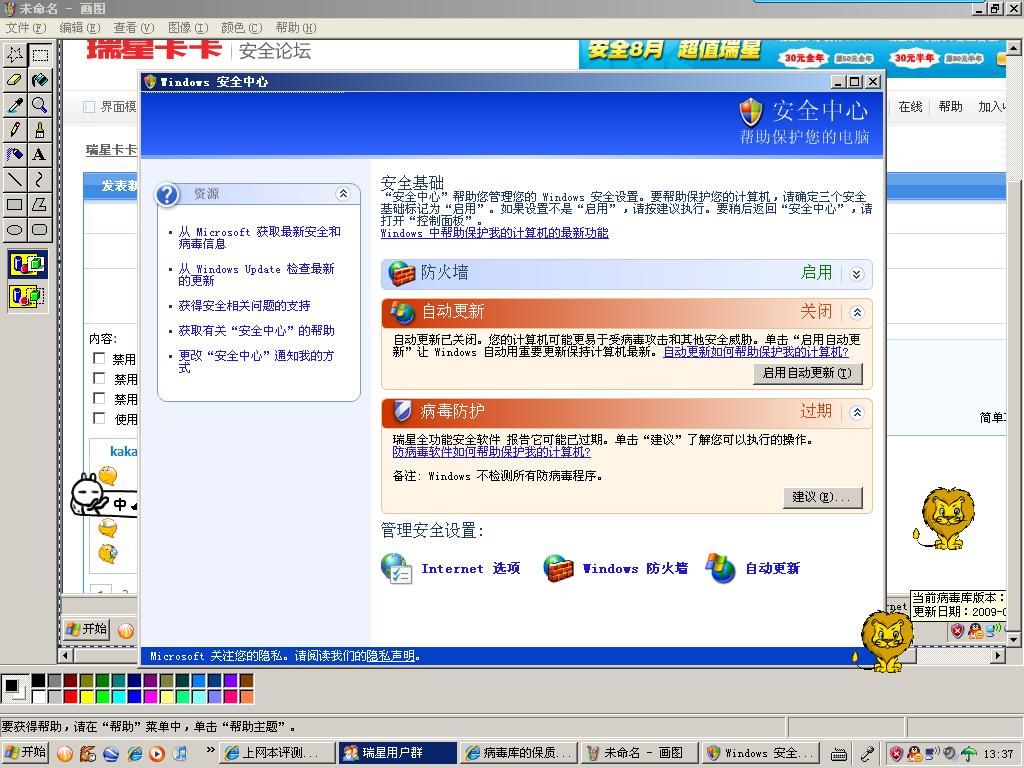
Task: Select the Pencil tool
Action: (x=15, y=129)
